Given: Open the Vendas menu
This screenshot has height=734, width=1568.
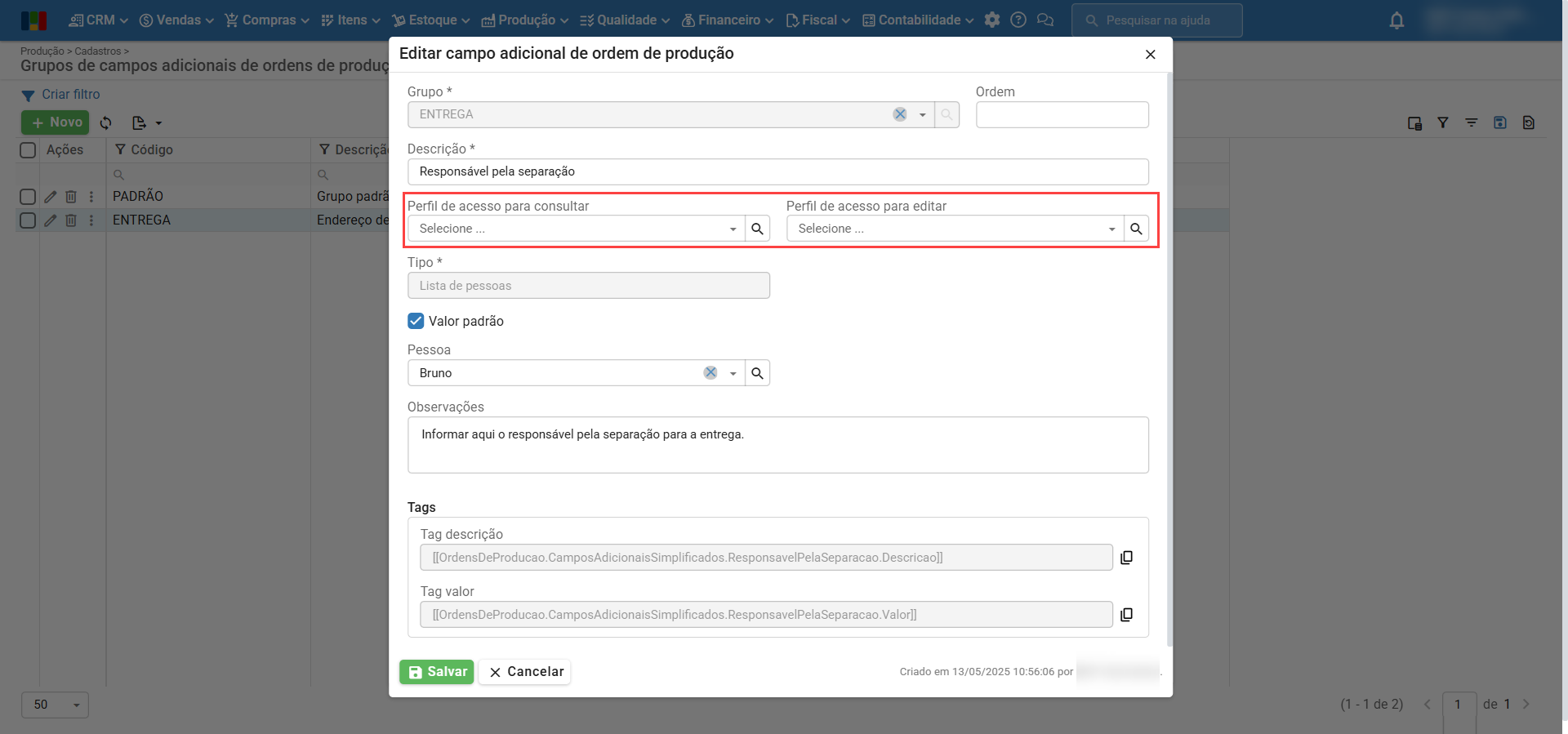Looking at the screenshot, I should [x=176, y=20].
